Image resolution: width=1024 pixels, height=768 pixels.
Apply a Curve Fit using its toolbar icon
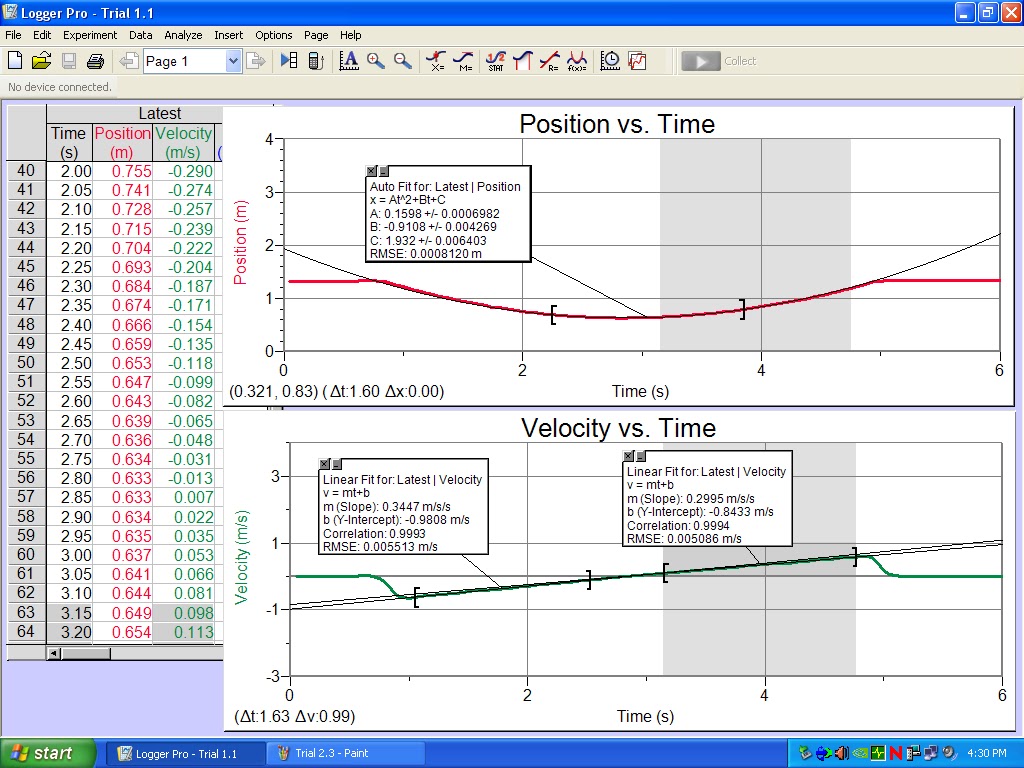click(578, 58)
